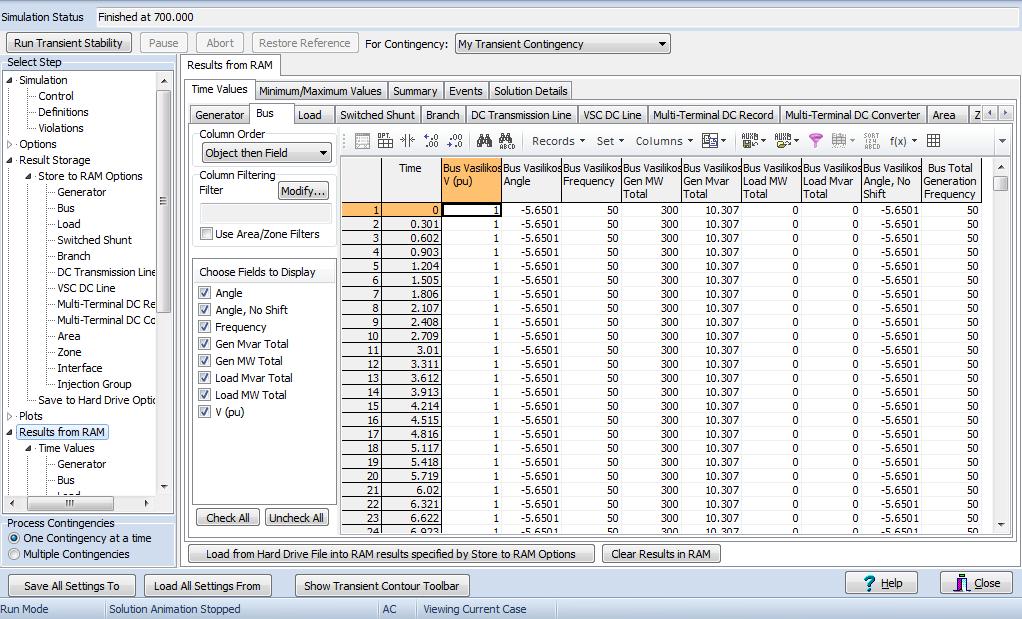The height and width of the screenshot is (619, 1022).
Task: Uncheck the Gen MW Total checkbox
Action: pos(205,361)
